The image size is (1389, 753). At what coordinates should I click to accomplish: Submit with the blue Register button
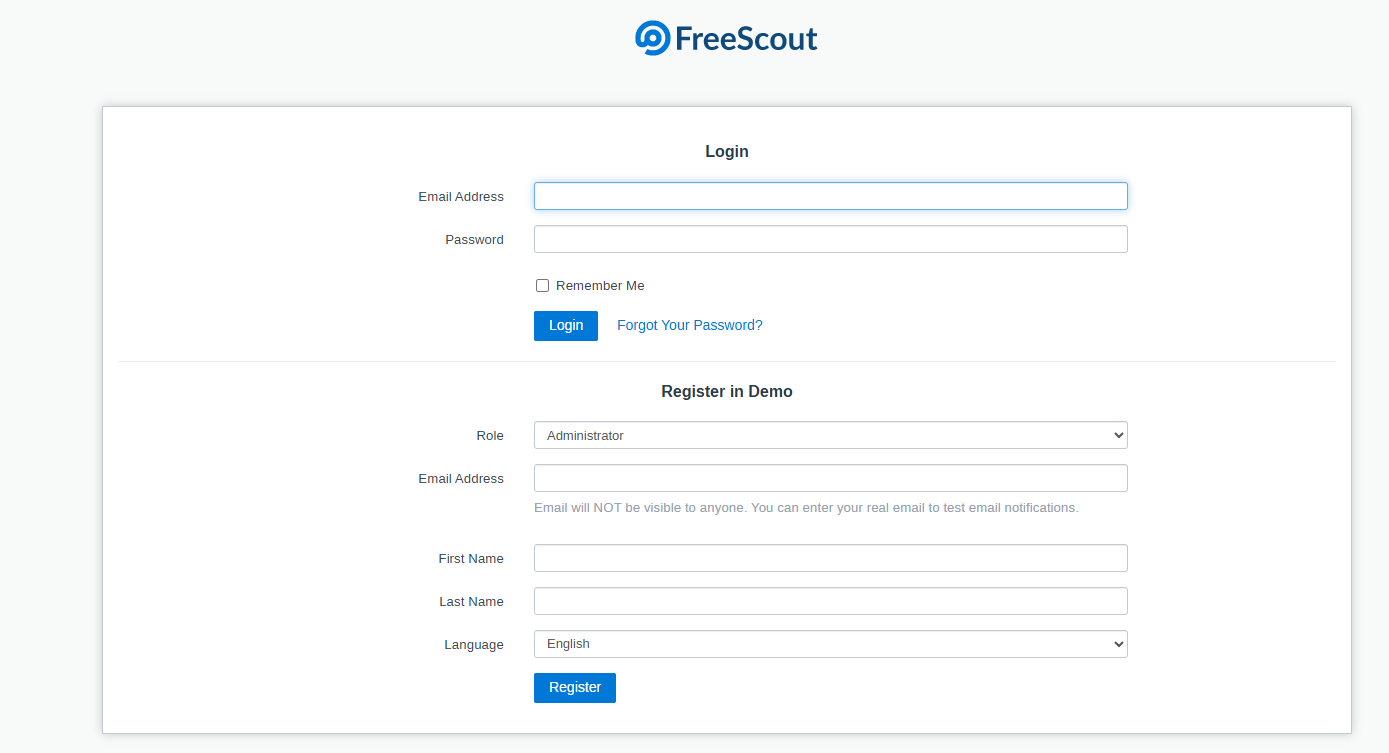tap(574, 688)
